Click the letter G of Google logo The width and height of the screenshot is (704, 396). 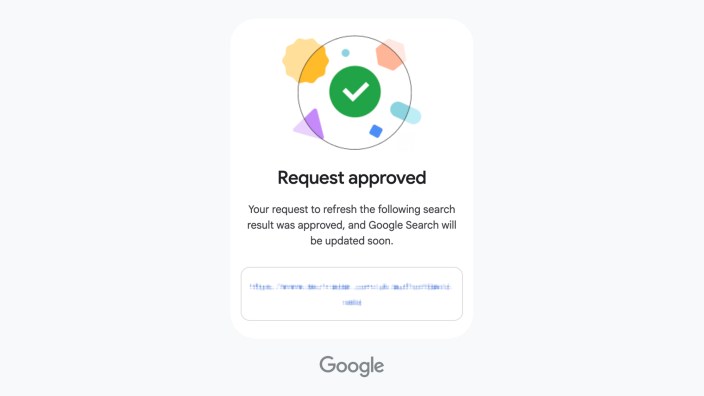[x=327, y=365]
